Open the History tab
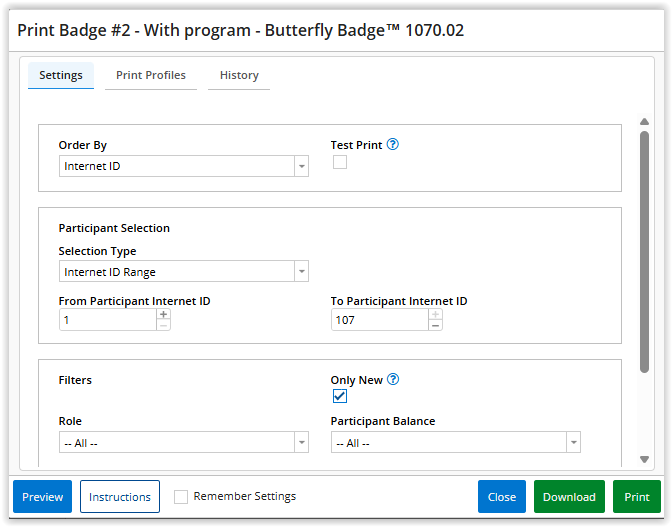The width and height of the screenshot is (672, 527). point(239,76)
